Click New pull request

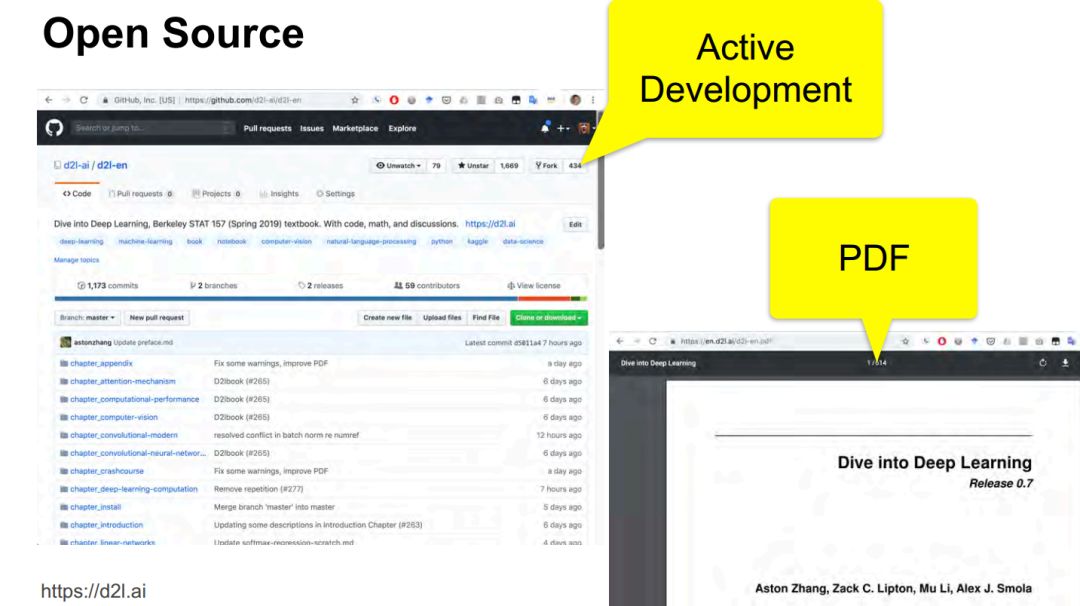tap(156, 317)
